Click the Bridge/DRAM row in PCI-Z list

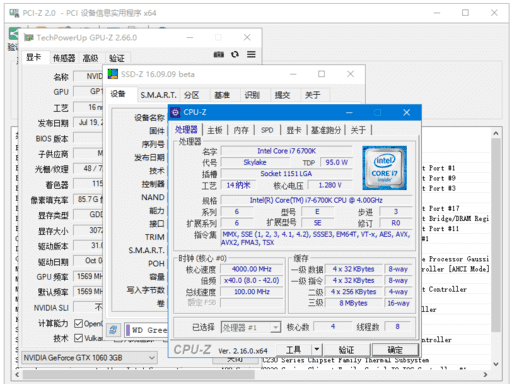pos(456,219)
